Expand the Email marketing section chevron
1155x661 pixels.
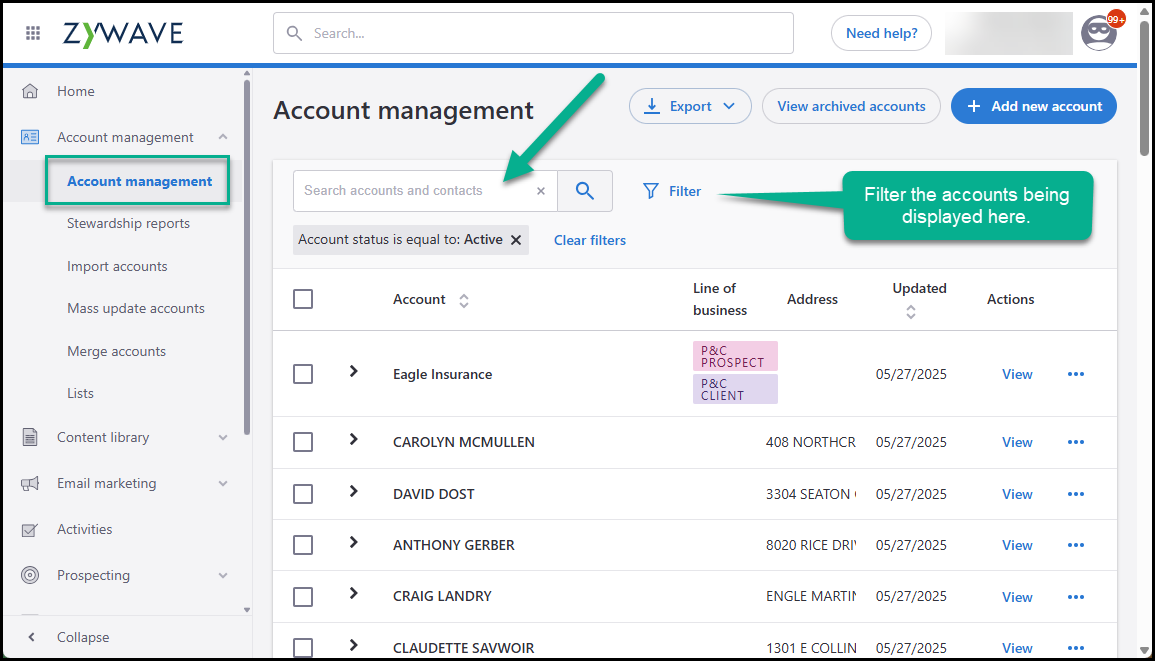point(222,483)
